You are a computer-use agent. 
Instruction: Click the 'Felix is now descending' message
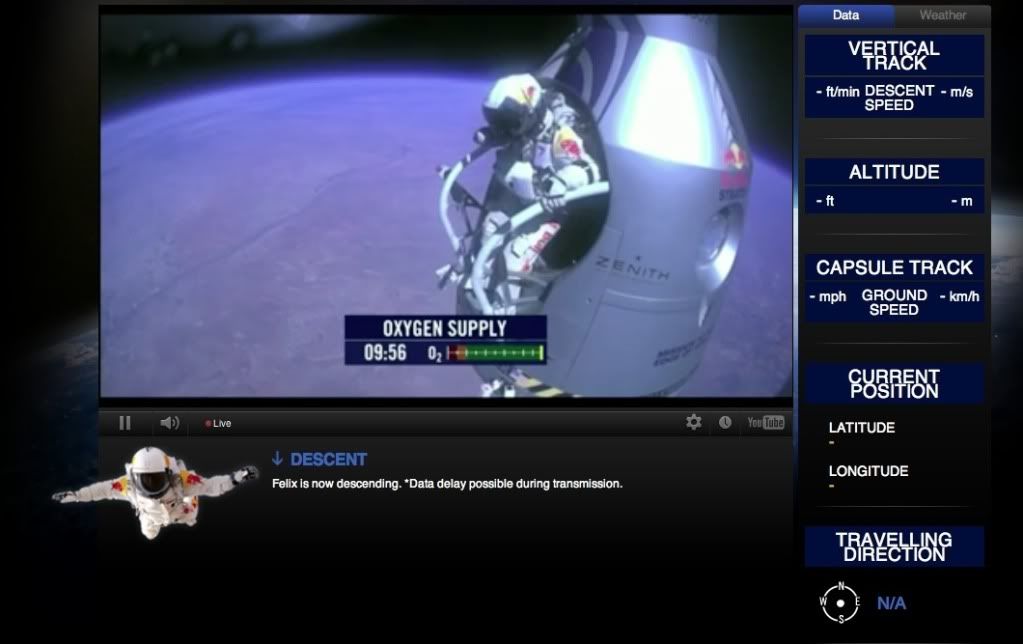[x=447, y=483]
